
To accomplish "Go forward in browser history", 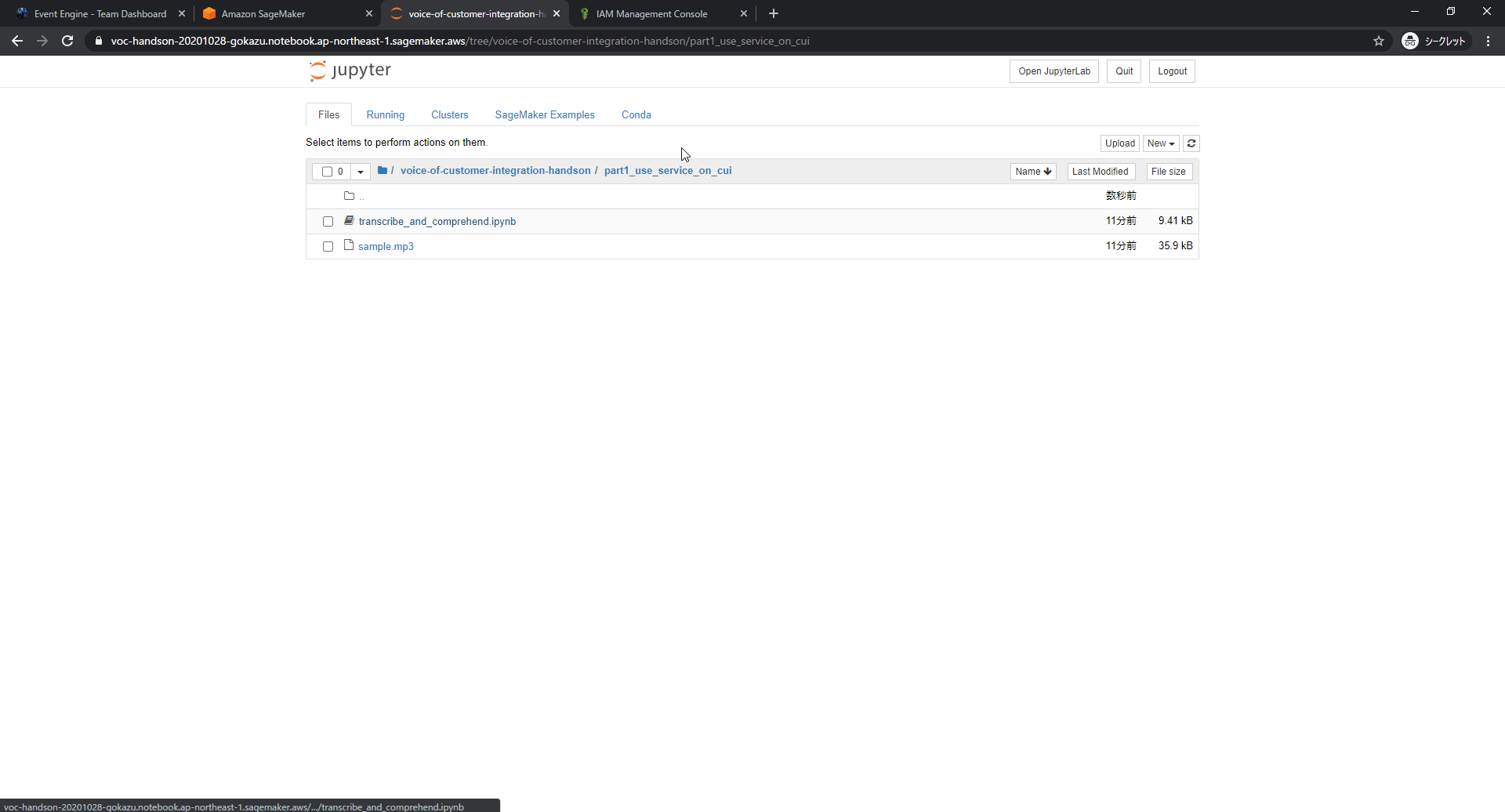I will point(42,41).
